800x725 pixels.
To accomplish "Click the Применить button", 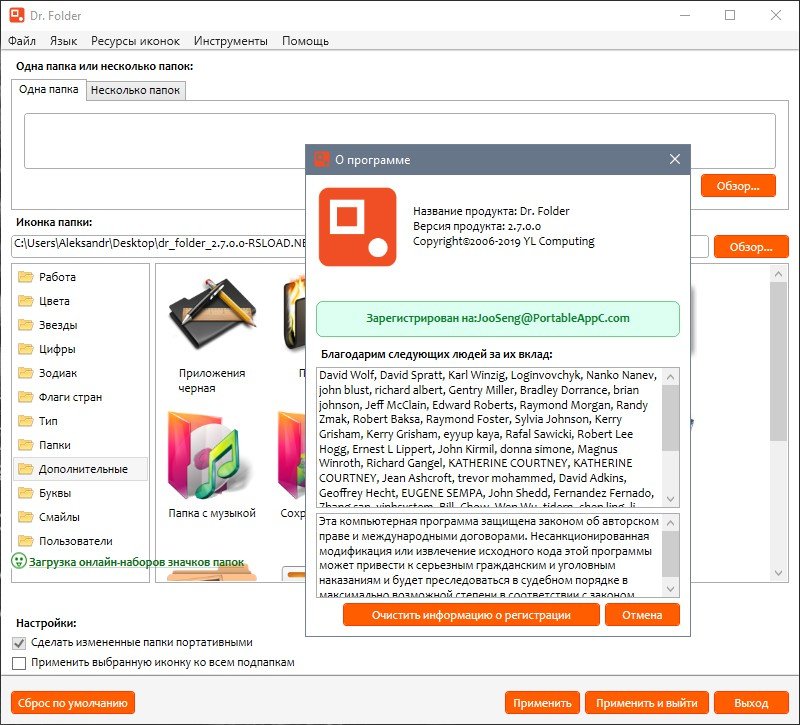I will 542,703.
